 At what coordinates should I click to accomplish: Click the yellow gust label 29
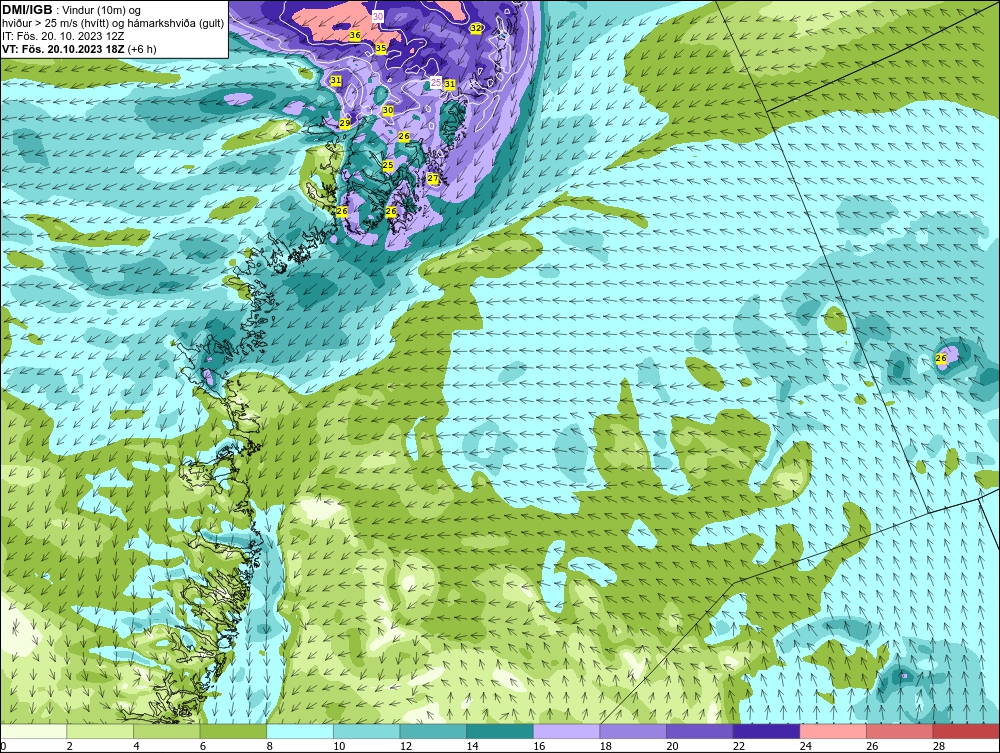[344, 123]
